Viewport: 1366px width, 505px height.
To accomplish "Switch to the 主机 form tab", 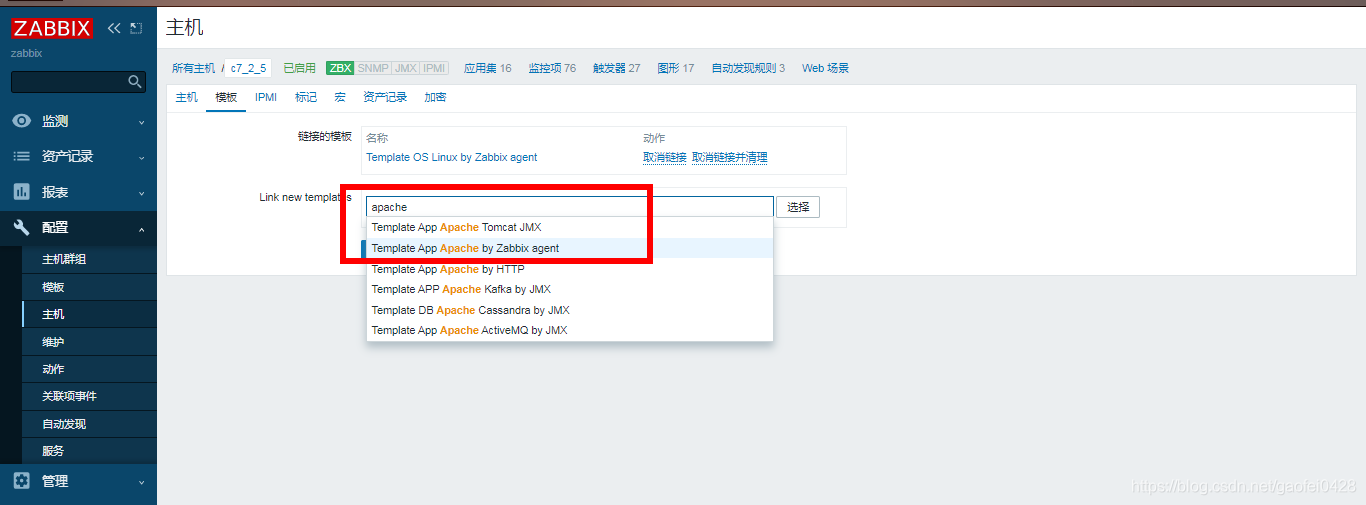I will pyautogui.click(x=187, y=97).
